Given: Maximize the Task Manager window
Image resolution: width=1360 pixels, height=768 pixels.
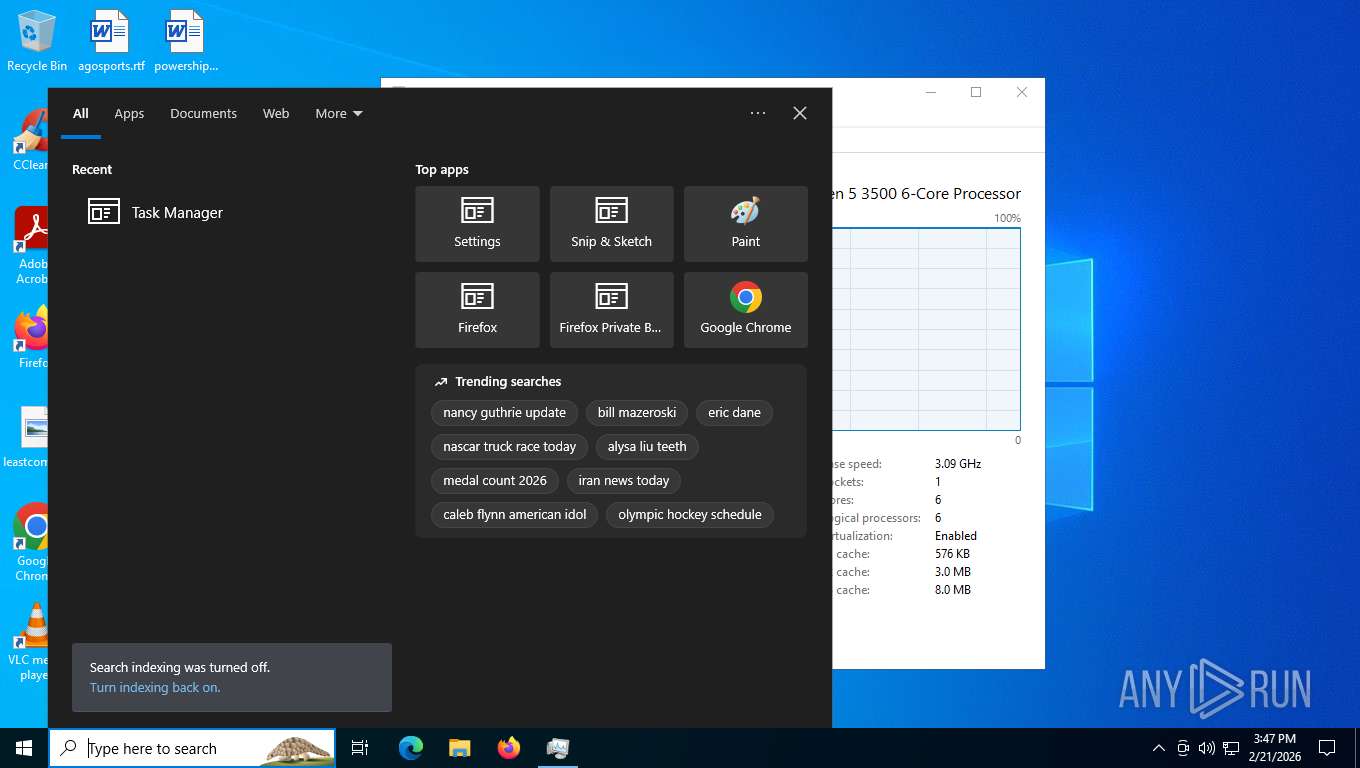Looking at the screenshot, I should pos(976,92).
